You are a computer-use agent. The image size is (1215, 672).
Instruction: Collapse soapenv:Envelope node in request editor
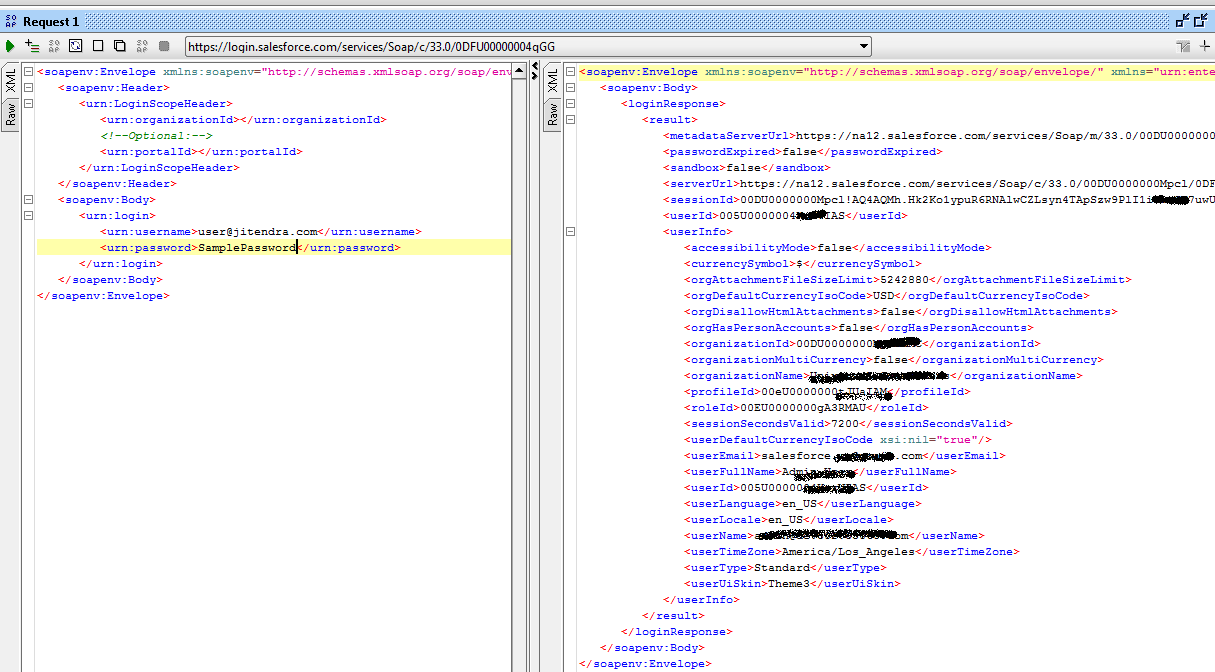coord(27,72)
